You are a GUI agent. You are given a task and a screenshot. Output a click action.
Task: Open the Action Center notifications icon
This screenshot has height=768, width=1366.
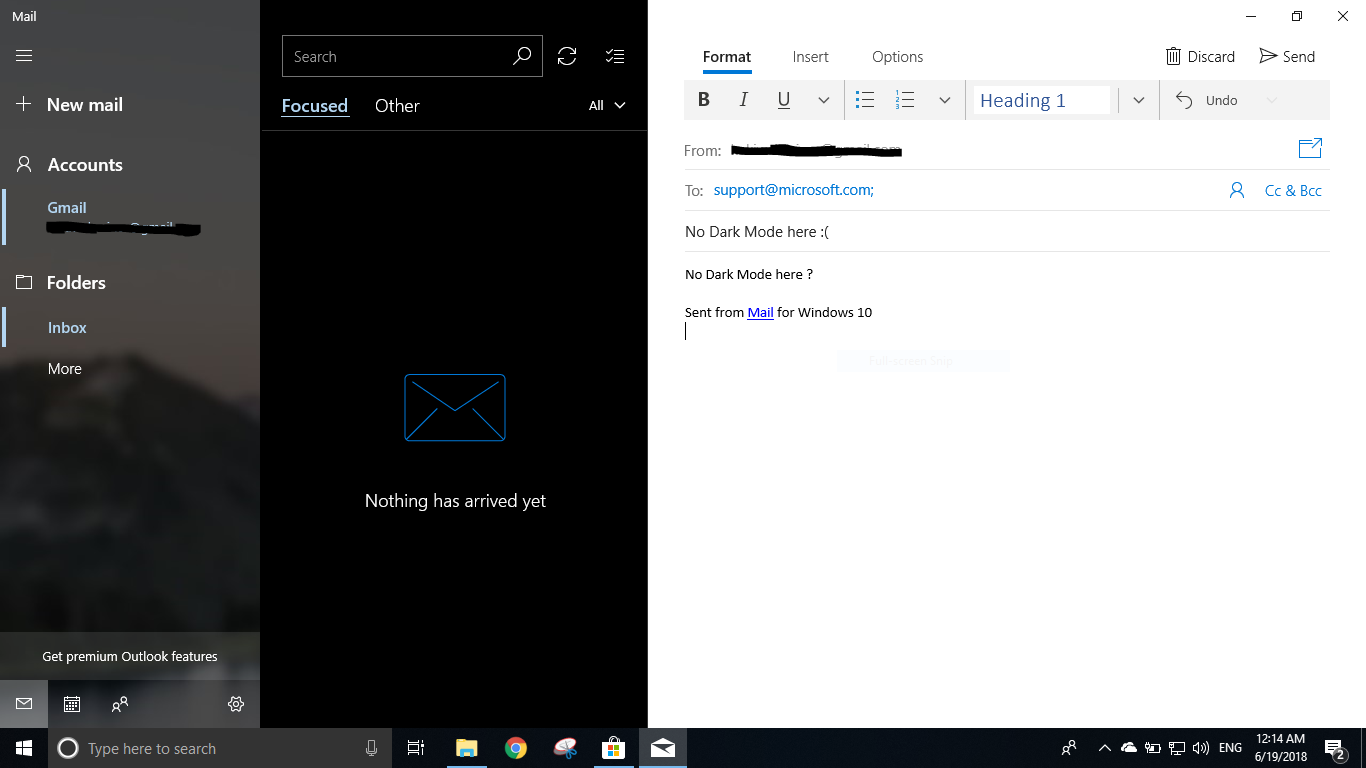coord(1334,748)
